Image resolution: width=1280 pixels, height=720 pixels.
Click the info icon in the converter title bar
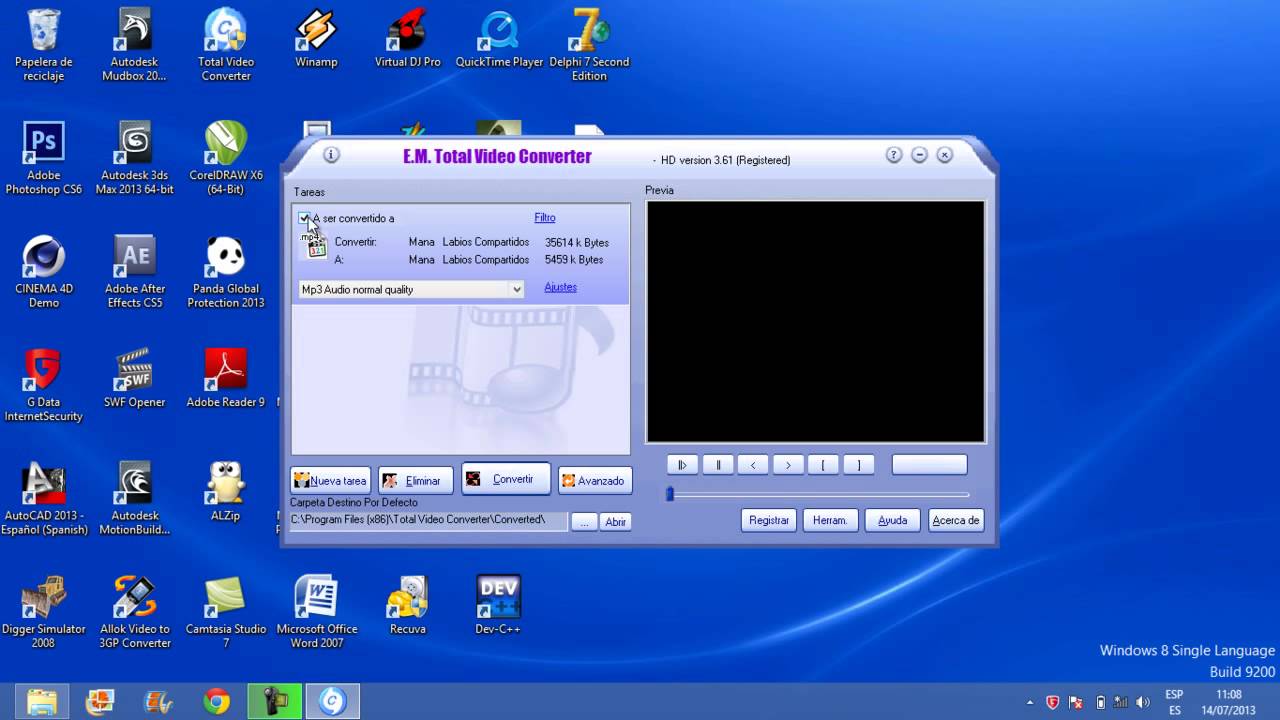(332, 155)
